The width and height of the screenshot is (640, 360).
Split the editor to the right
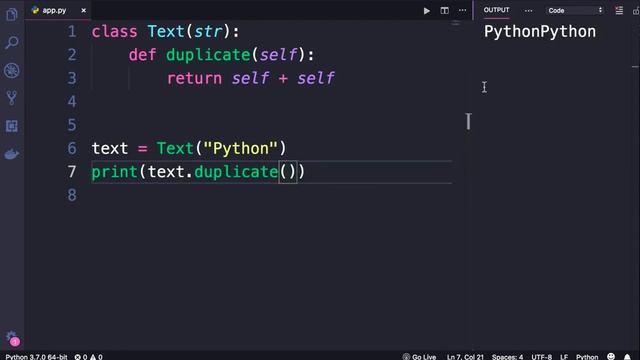point(444,11)
